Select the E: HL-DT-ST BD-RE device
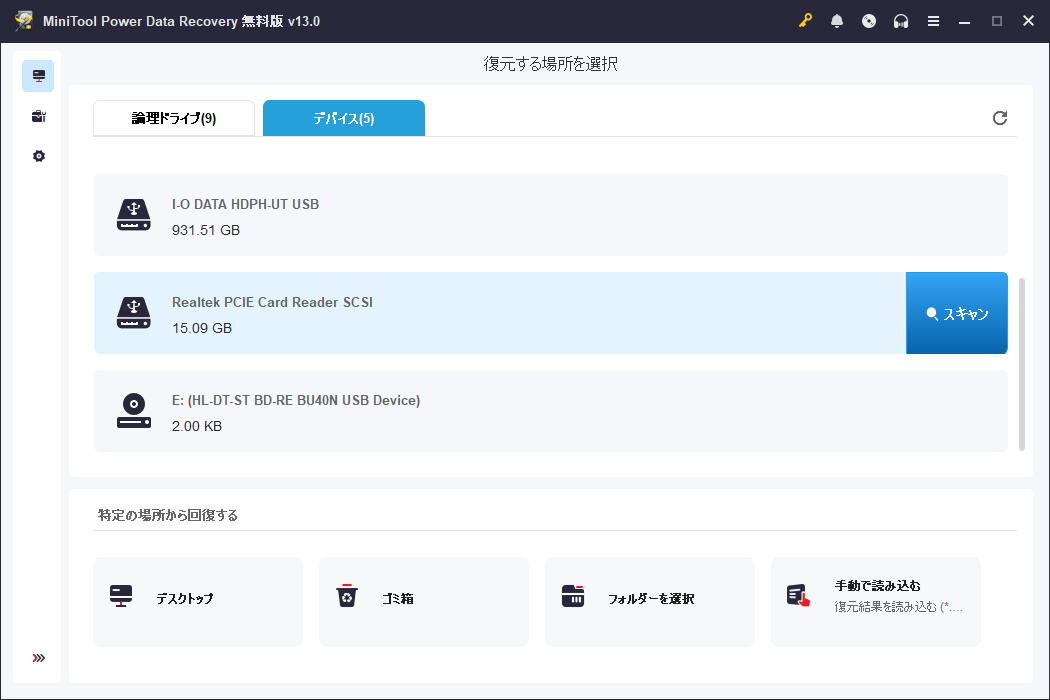This screenshot has height=700, width=1050. (x=550, y=411)
